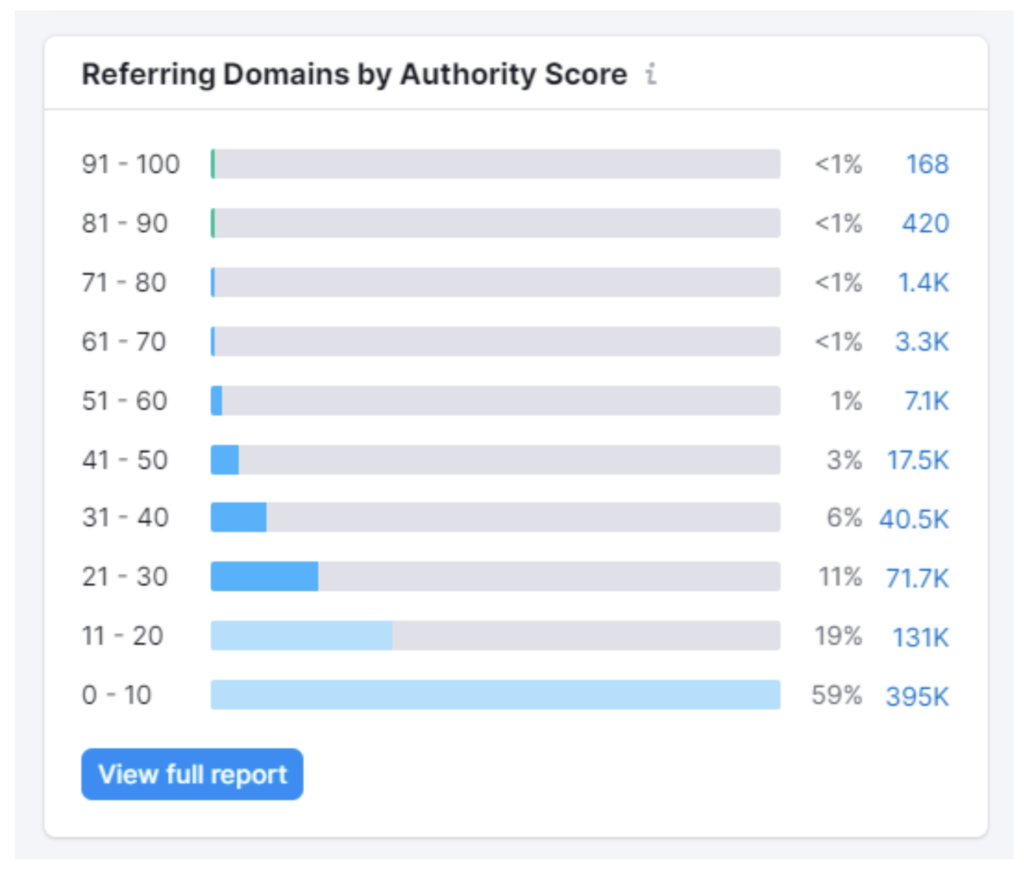Click the 0 - 10 score bar

[495, 695]
